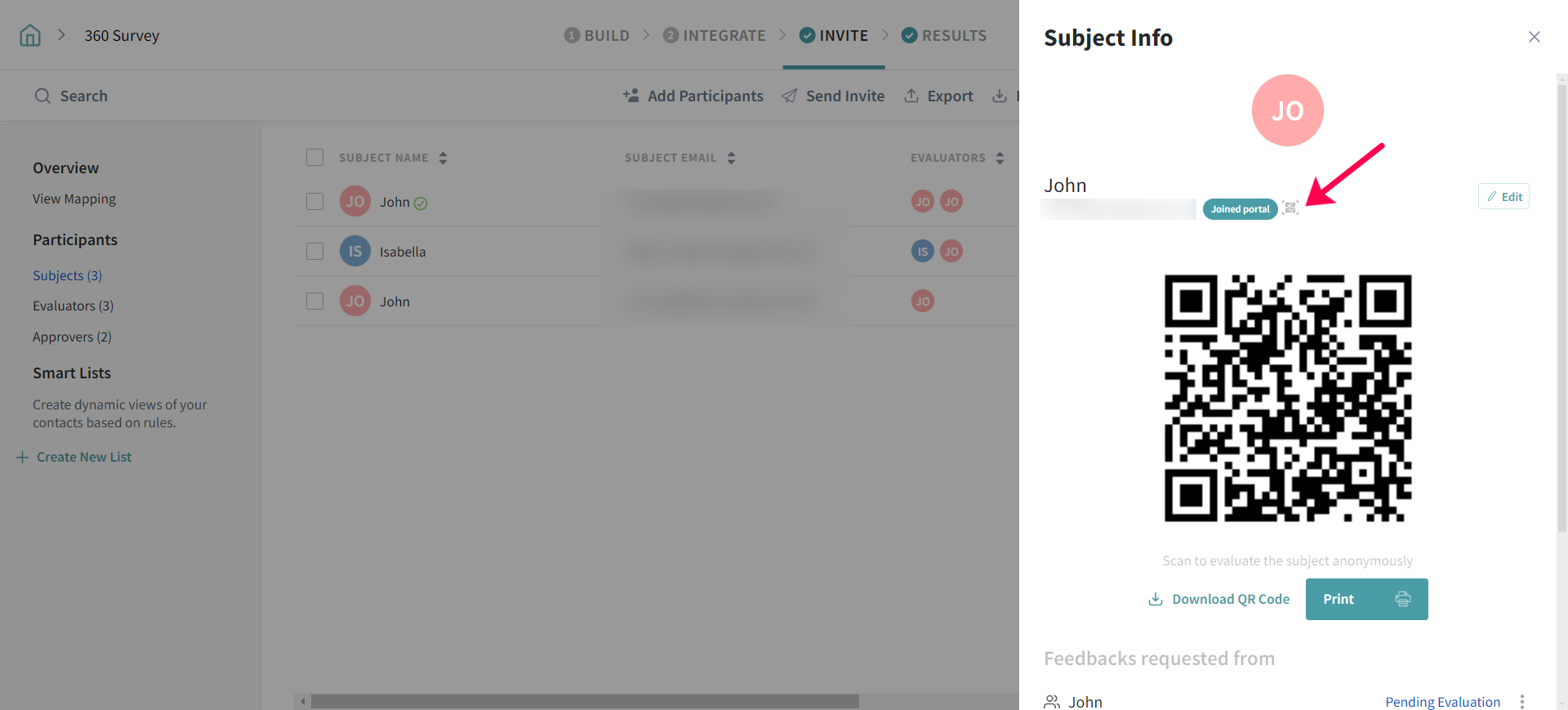Sort by Subject Email column arrows

click(731, 158)
